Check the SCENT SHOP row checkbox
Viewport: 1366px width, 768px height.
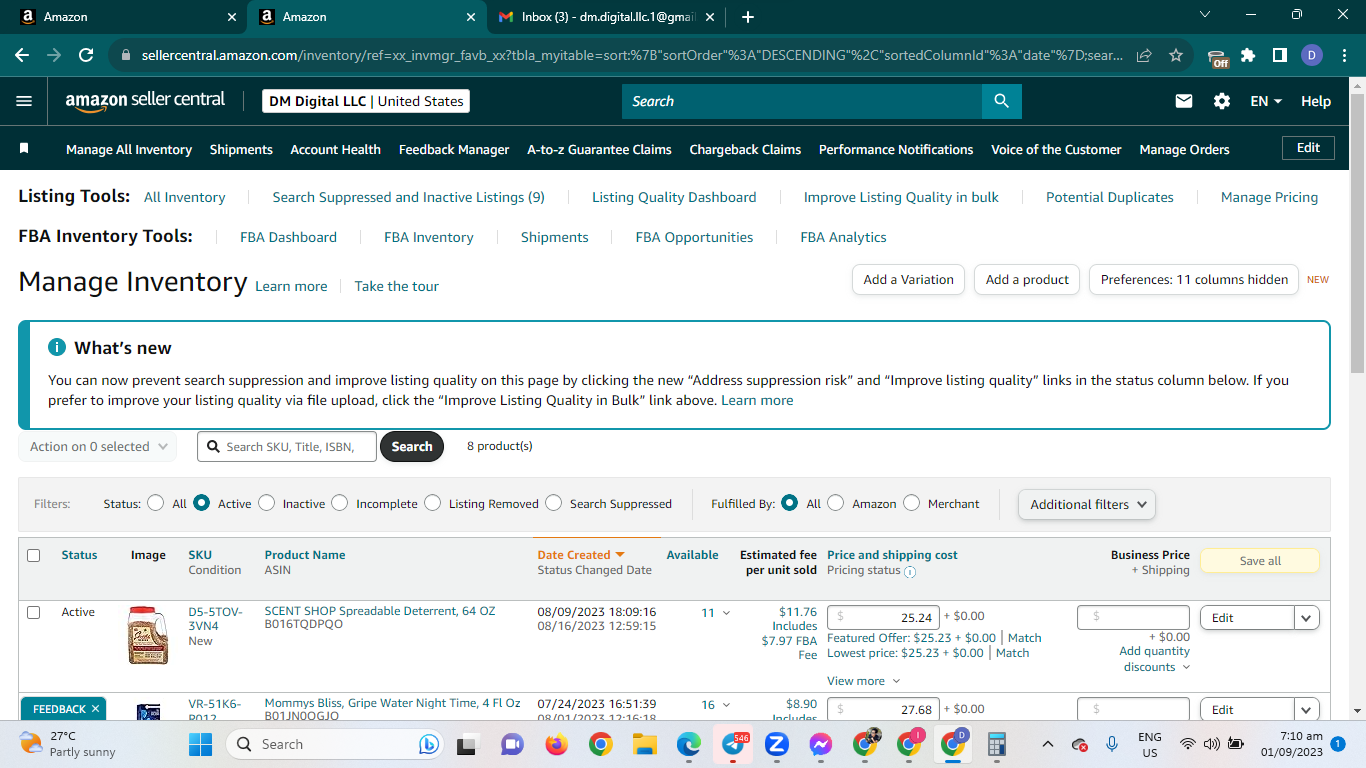pos(34,612)
